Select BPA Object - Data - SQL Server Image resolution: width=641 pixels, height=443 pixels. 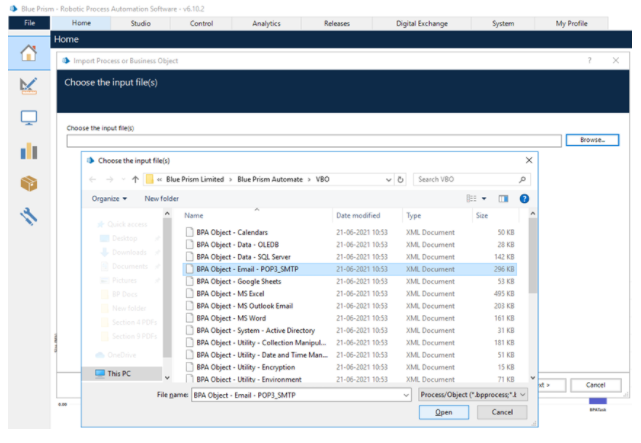tap(350, 257)
